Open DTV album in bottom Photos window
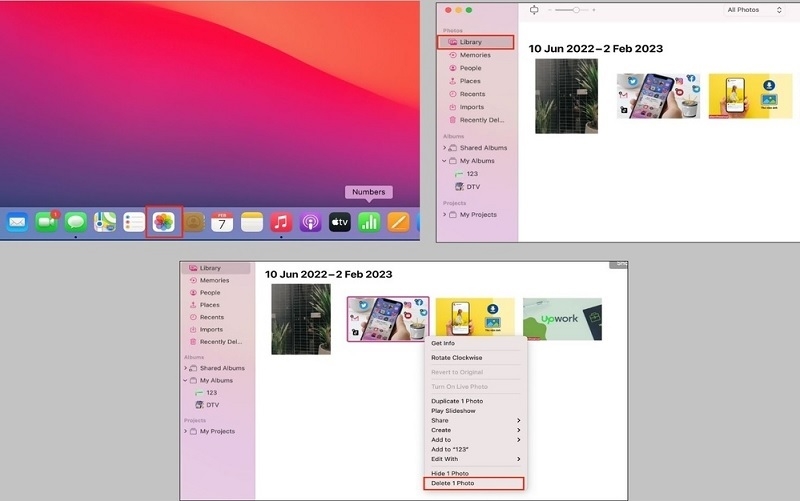This screenshot has width=800, height=501. (207, 405)
